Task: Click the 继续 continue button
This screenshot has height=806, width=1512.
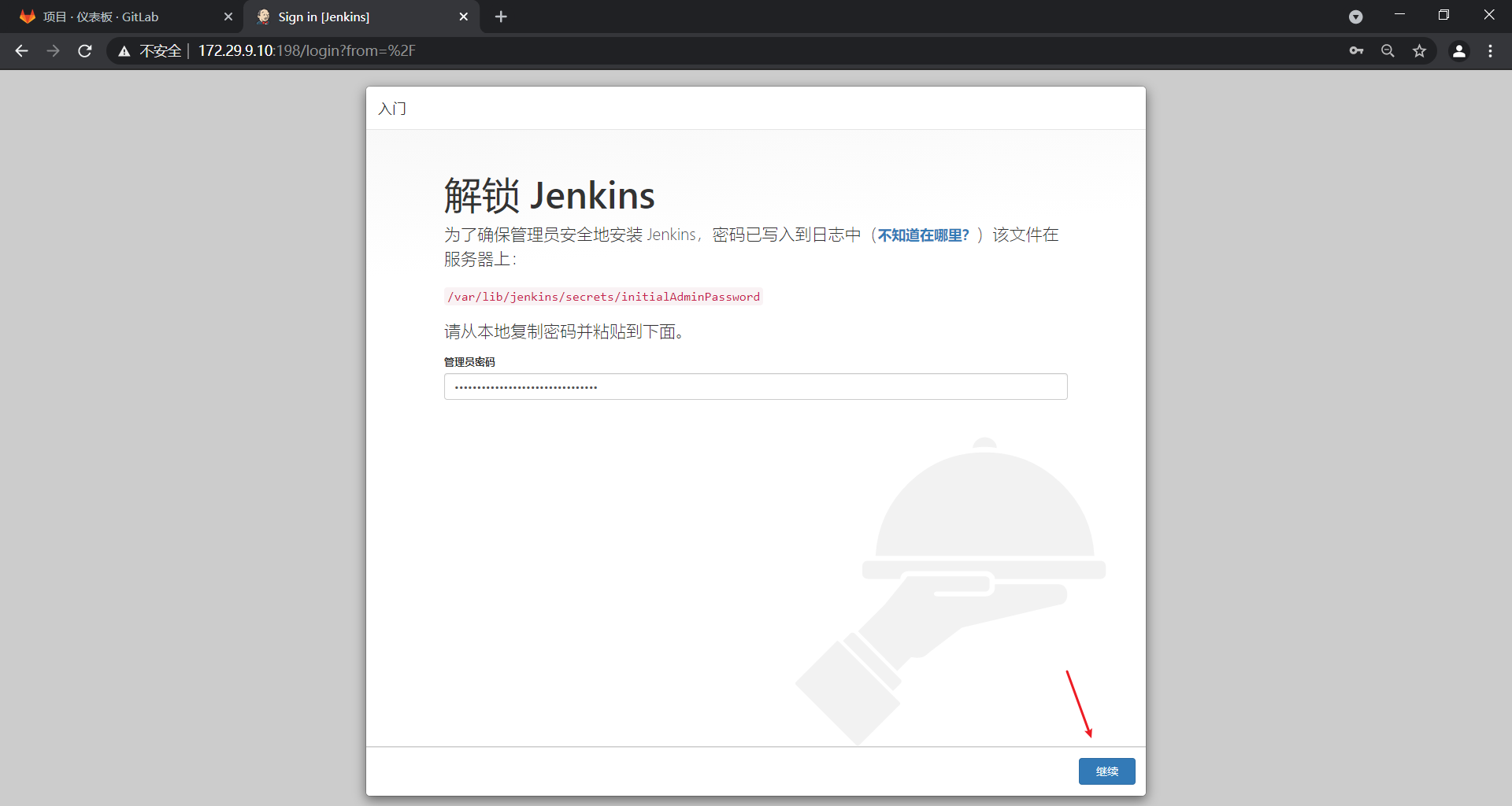Action: 1106,771
